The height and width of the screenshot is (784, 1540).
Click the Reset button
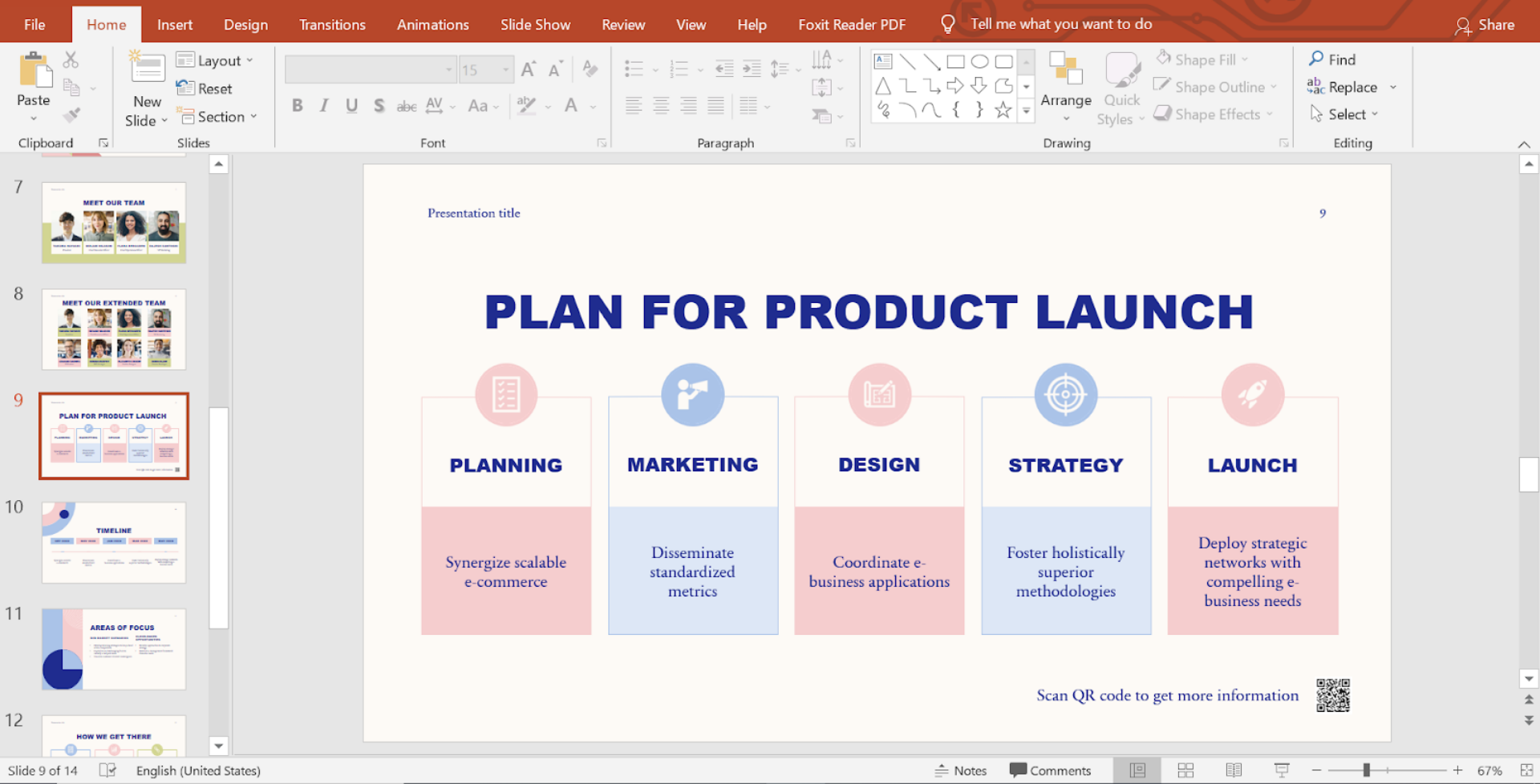click(x=205, y=88)
